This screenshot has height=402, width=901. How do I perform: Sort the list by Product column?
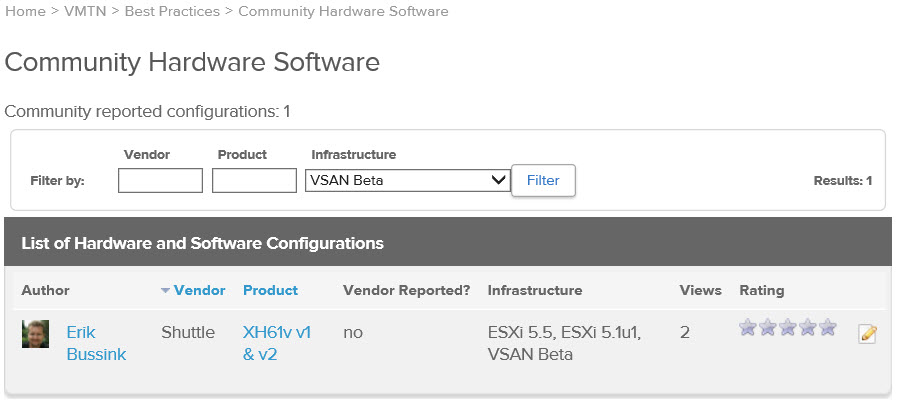click(271, 291)
